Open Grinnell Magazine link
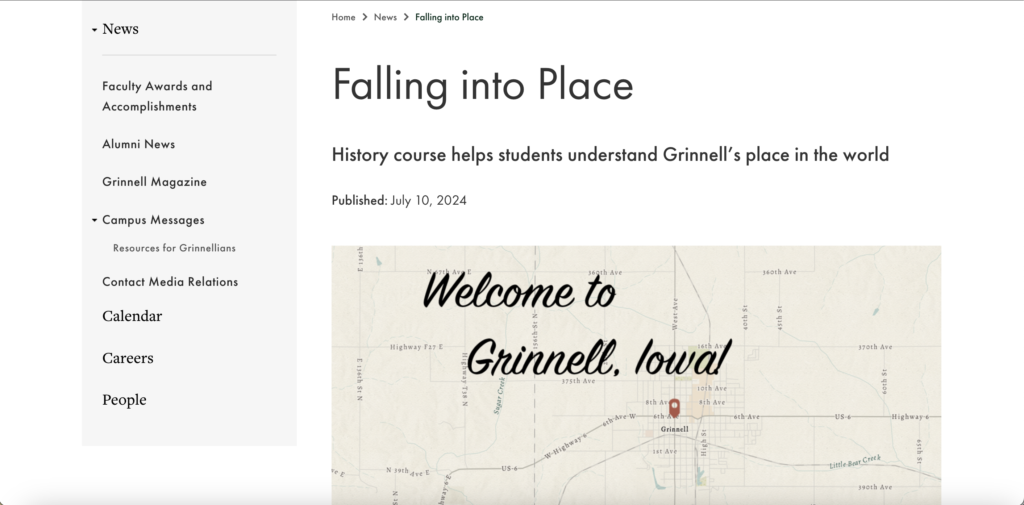This screenshot has height=505, width=1024. (x=154, y=182)
